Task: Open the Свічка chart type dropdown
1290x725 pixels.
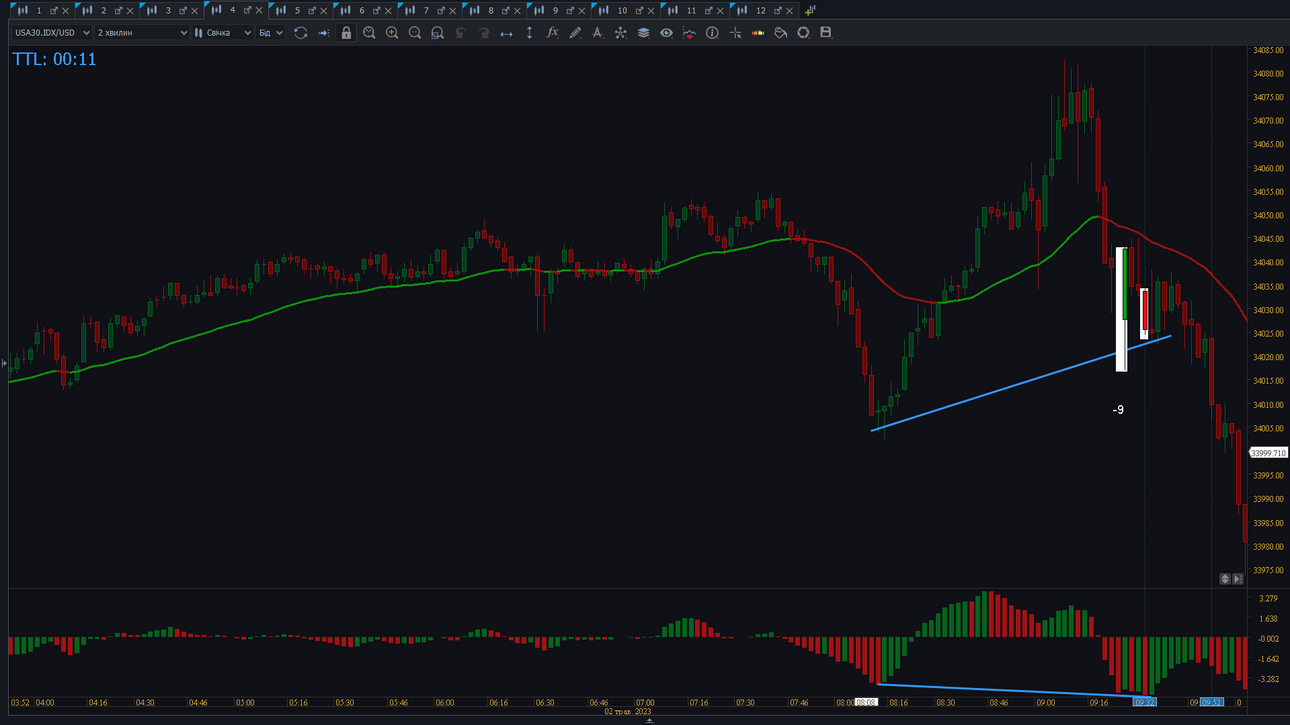Action: [x=223, y=33]
